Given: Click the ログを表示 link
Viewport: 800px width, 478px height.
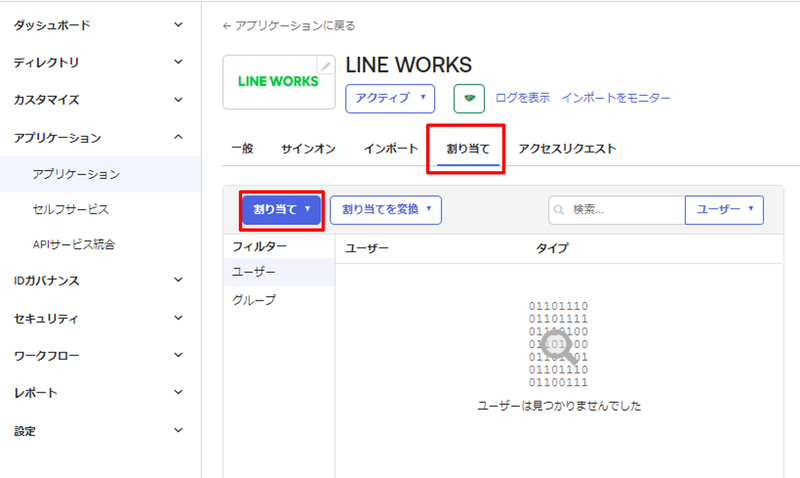Looking at the screenshot, I should point(522,98).
